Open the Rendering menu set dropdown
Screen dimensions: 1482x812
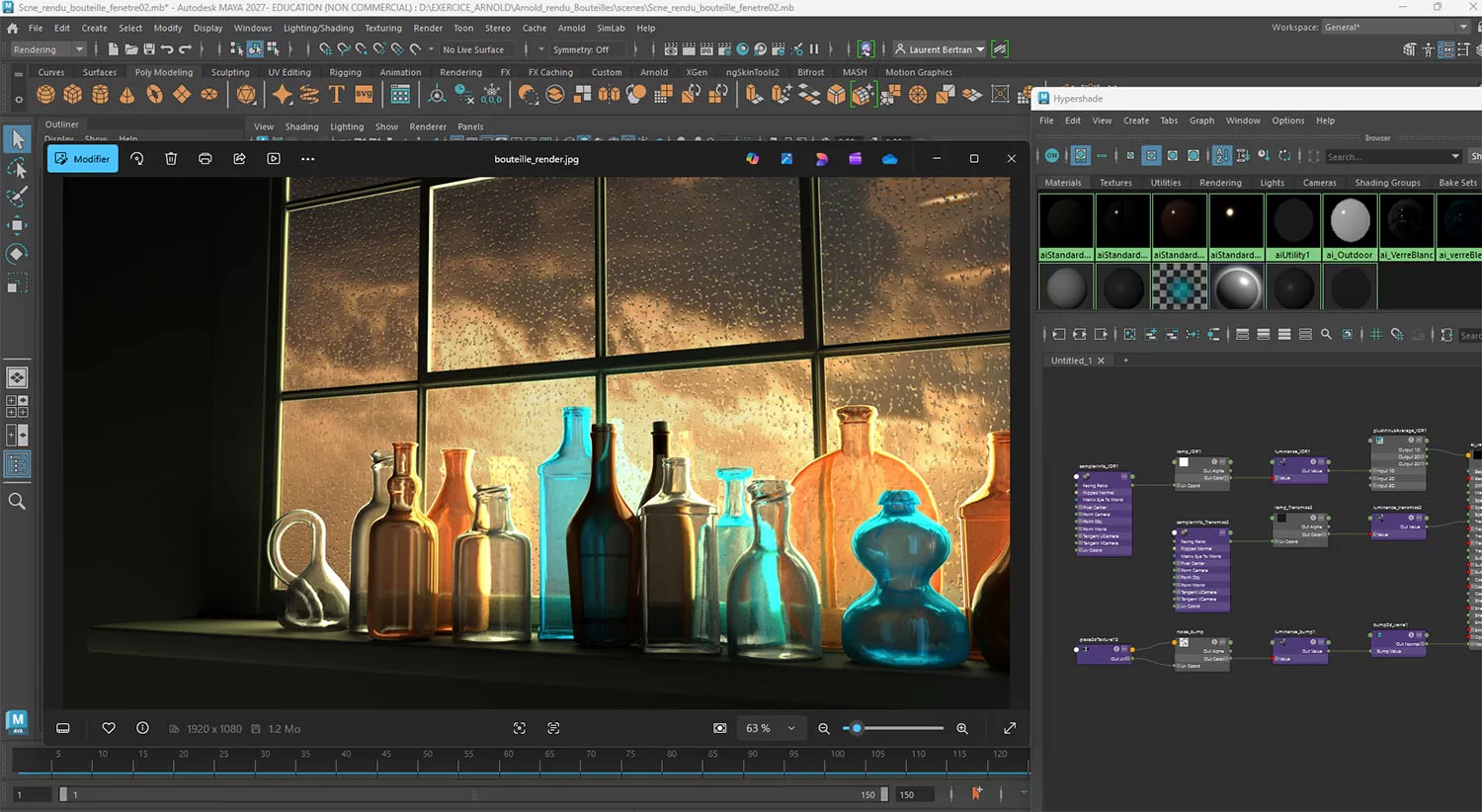tap(48, 49)
